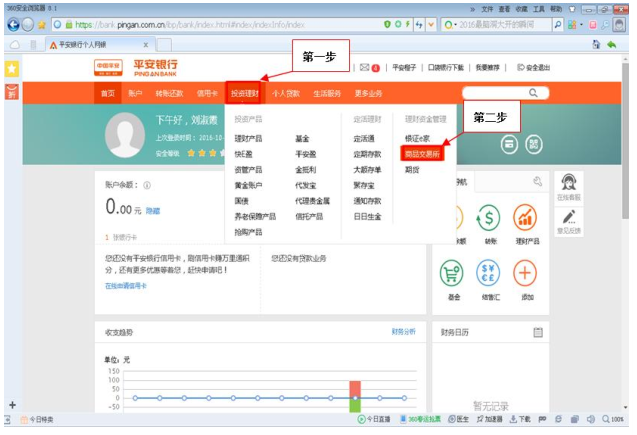Choose 定期存款 from the dropdown menu
The height and width of the screenshot is (435, 637).
pyautogui.click(x=367, y=154)
